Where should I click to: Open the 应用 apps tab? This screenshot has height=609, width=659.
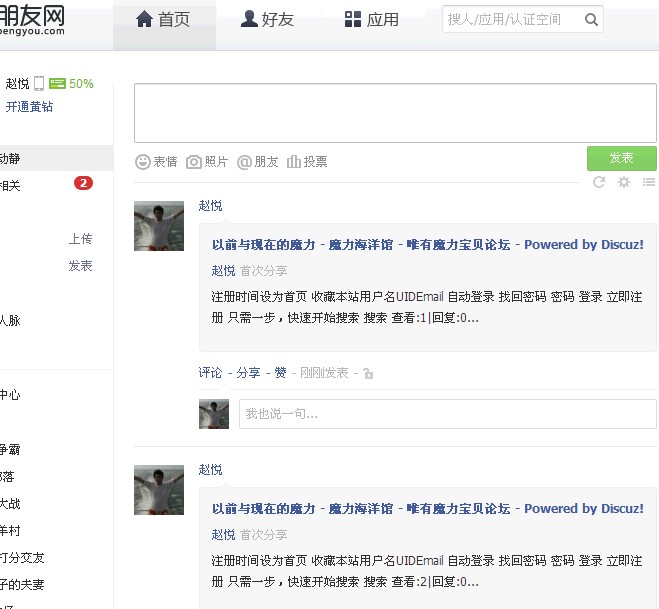pyautogui.click(x=372, y=19)
